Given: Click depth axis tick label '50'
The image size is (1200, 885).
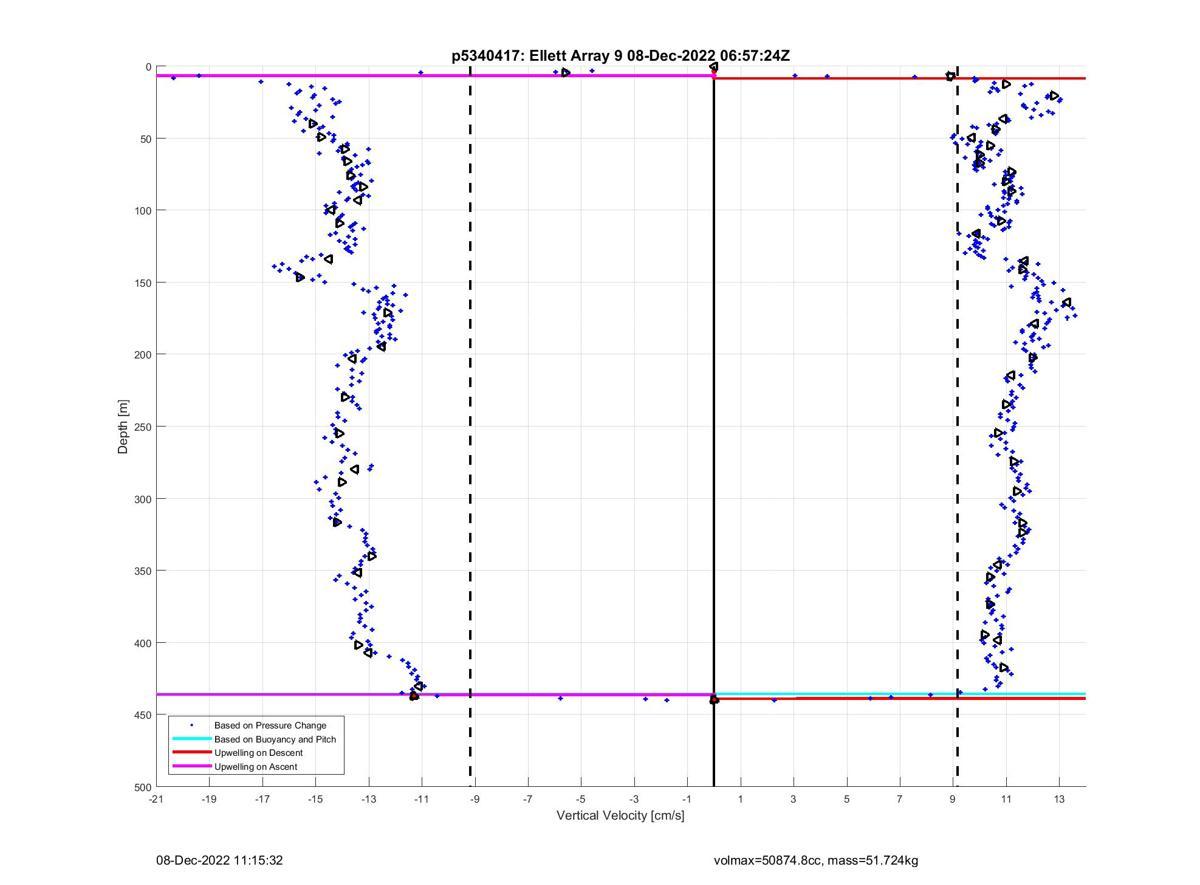Looking at the screenshot, I should 145,138.
